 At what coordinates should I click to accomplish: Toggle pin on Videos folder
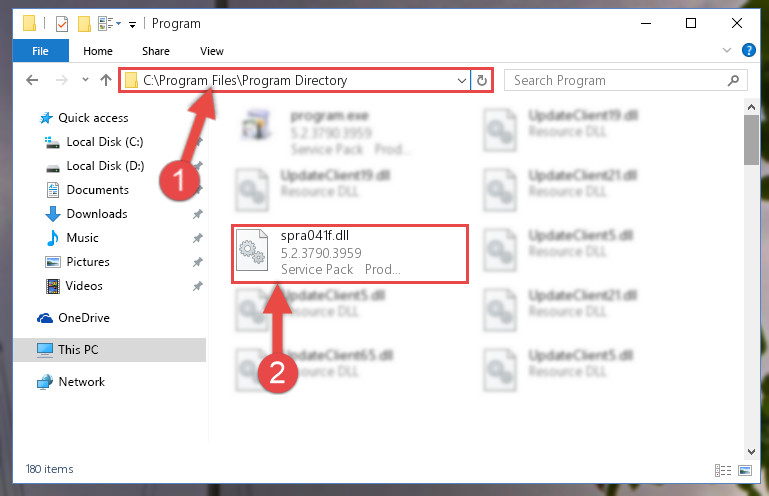198,286
